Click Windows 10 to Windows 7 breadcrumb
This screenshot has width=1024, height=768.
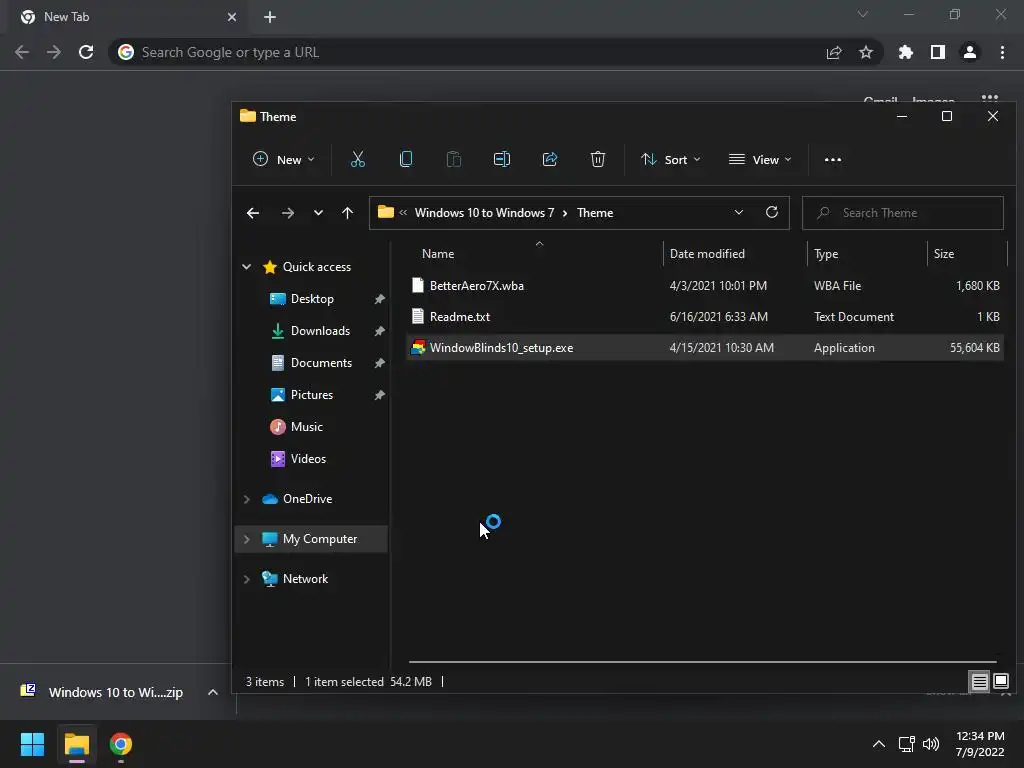pos(484,213)
